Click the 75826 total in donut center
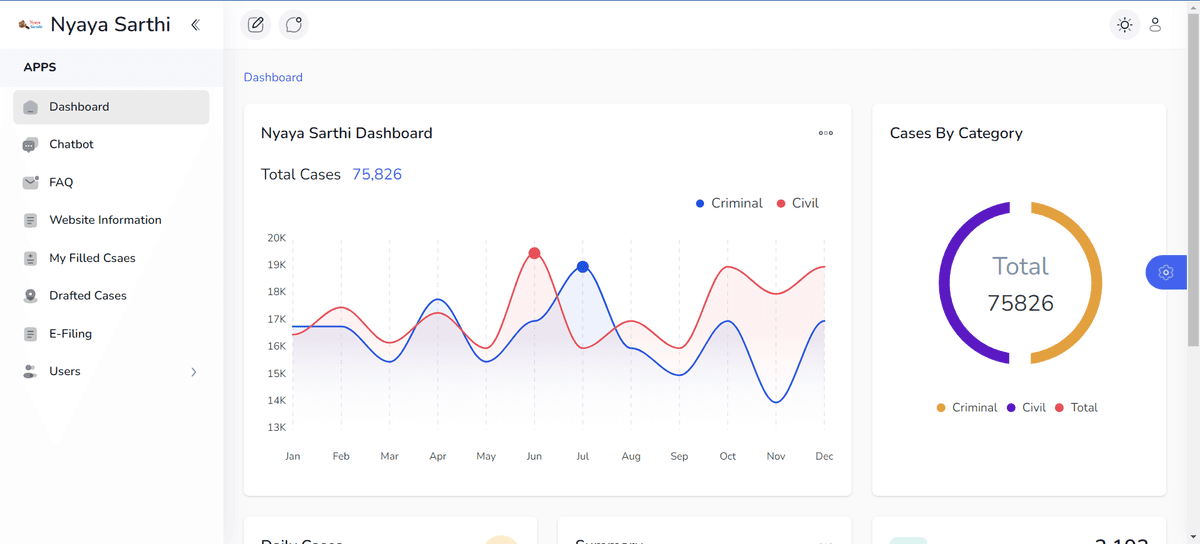This screenshot has height=544, width=1200. point(1020,303)
